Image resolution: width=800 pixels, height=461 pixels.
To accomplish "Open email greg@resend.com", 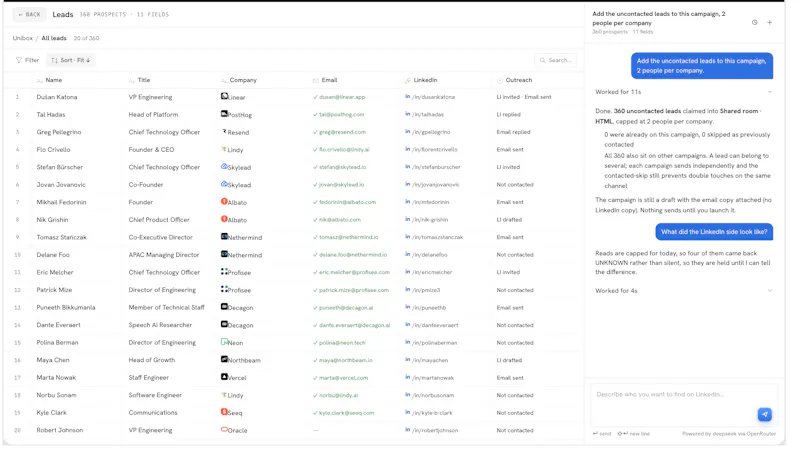I will point(342,132).
